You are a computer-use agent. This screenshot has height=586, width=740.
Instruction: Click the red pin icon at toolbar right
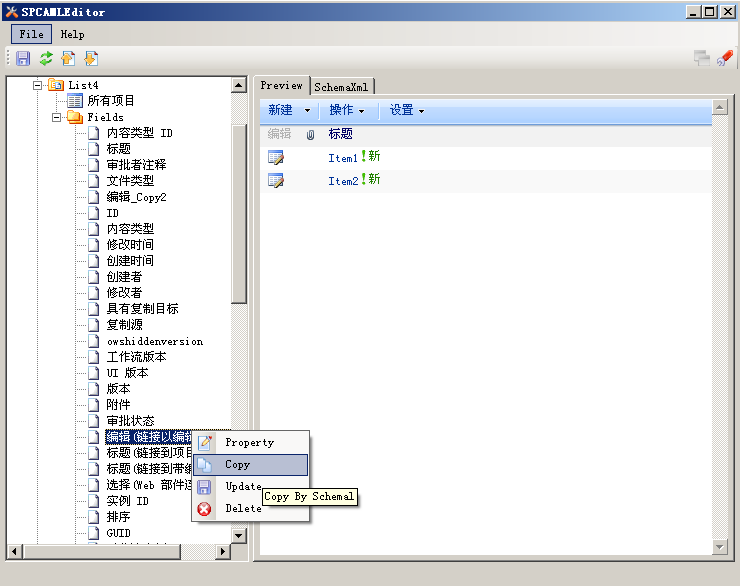pos(725,58)
